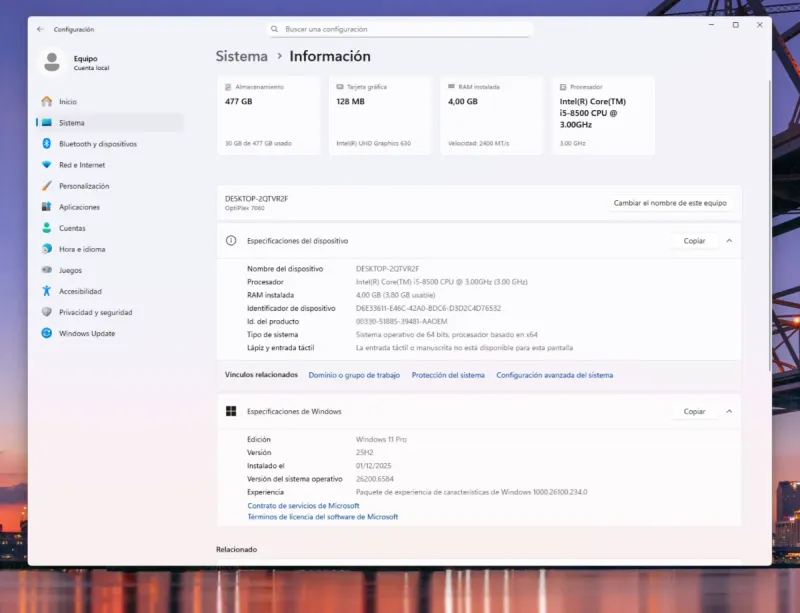Image resolution: width=800 pixels, height=613 pixels.
Task: Click the 128 MB graphics card value
Action: pyautogui.click(x=351, y=101)
